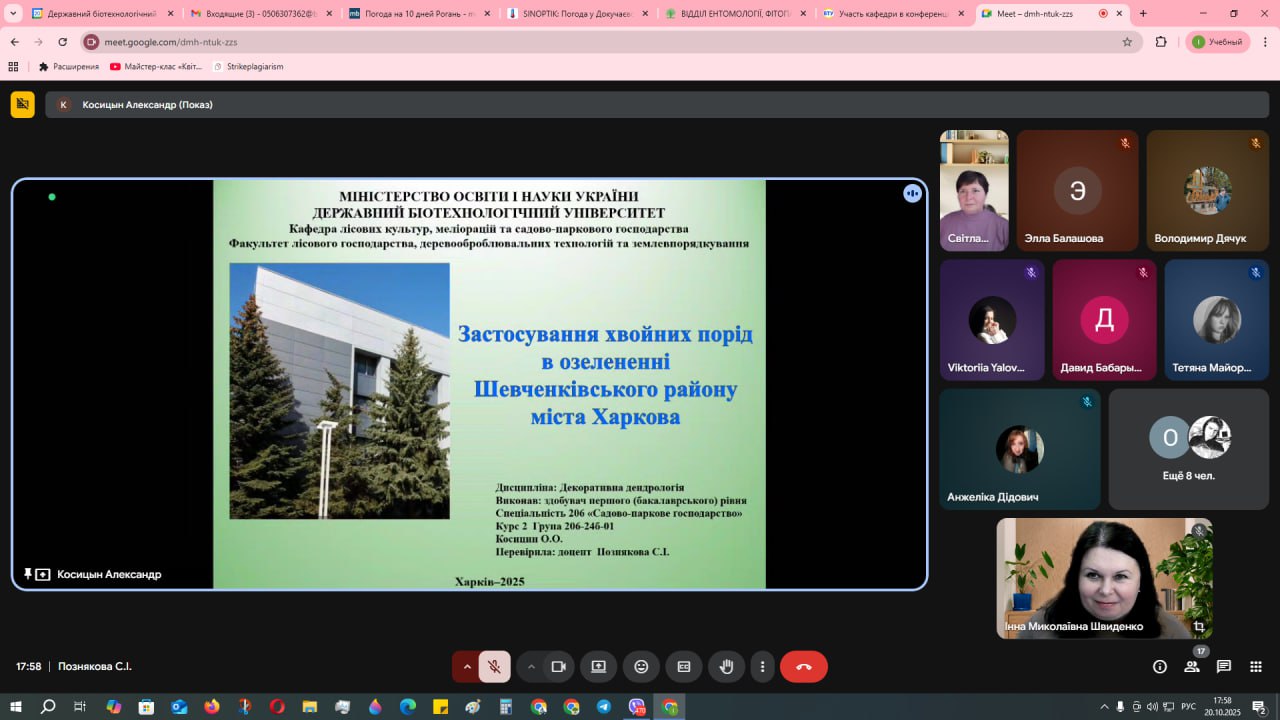Expand the video settings arrow
The width and height of the screenshot is (1280, 720).
531,666
